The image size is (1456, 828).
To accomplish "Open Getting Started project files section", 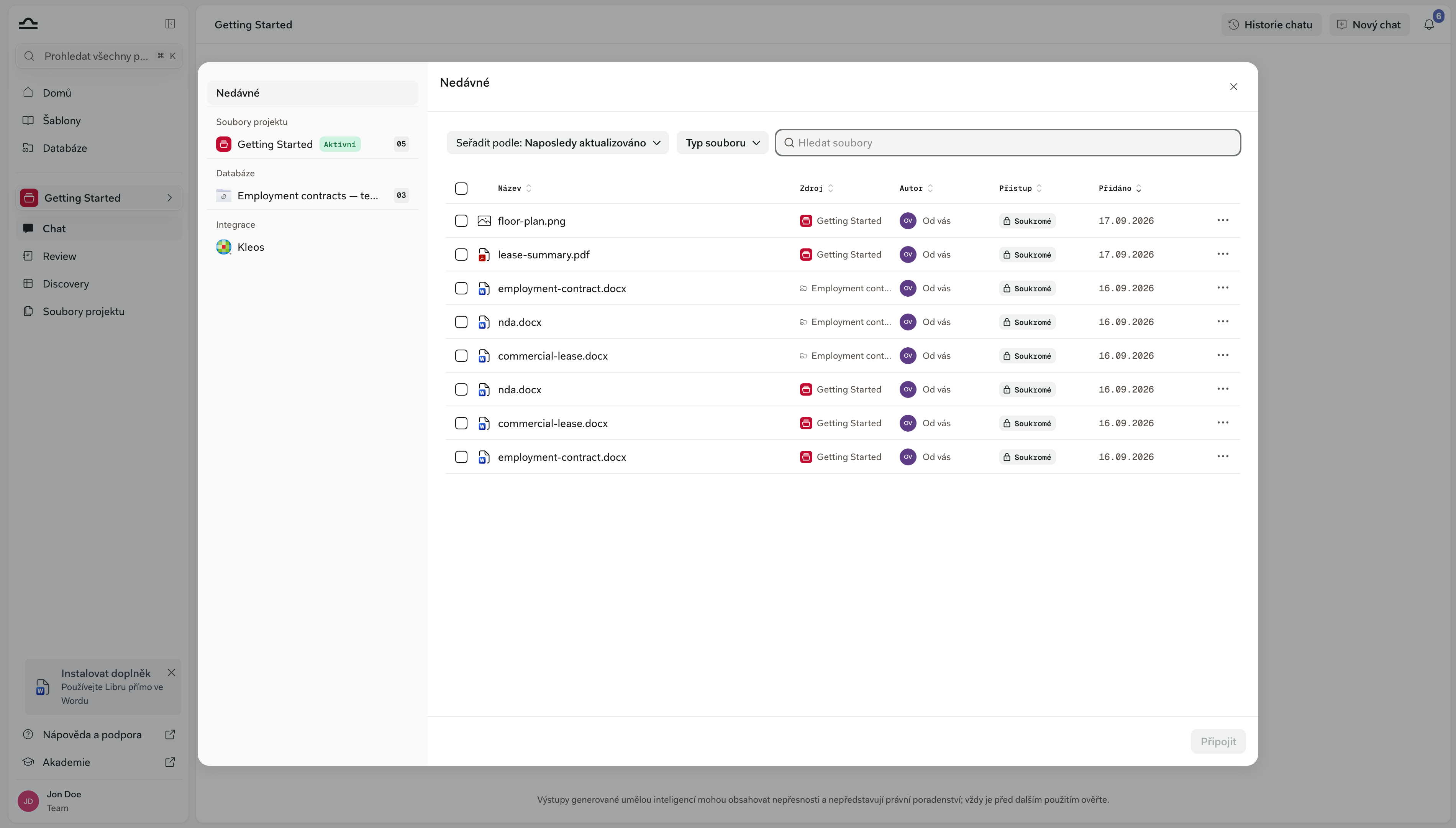I will (313, 144).
